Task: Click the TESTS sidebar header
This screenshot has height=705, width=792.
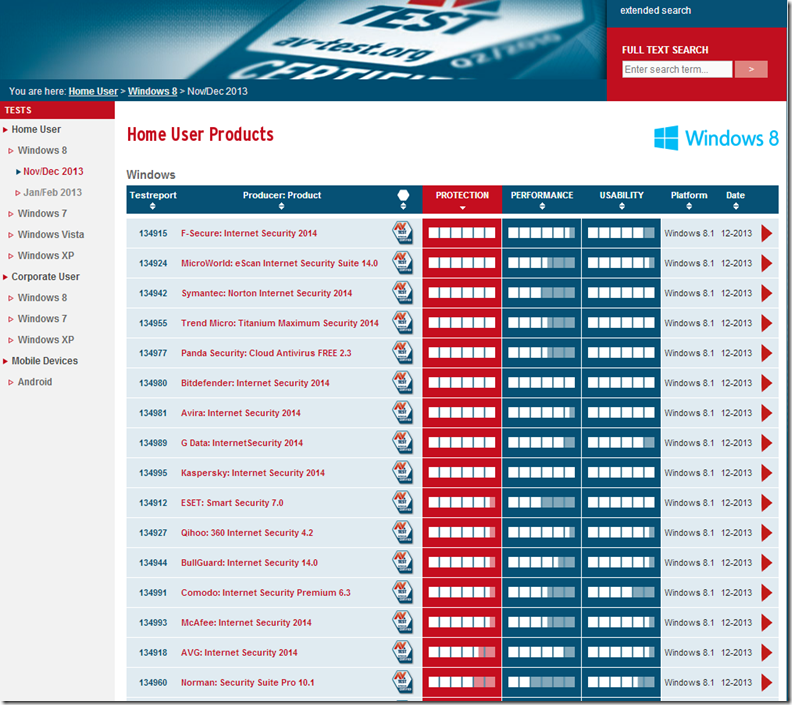Action: [x=57, y=110]
